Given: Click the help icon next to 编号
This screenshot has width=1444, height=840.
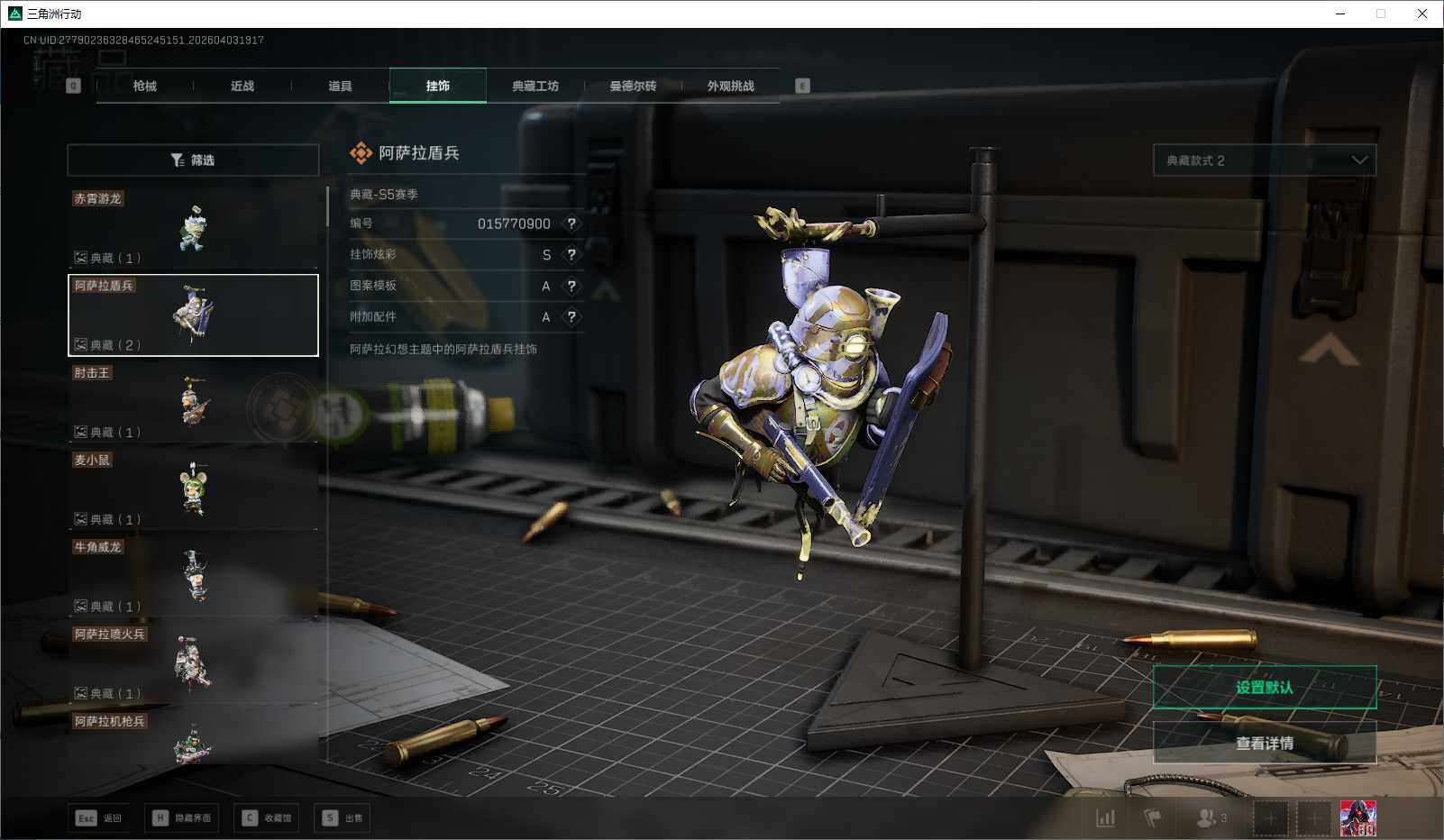Looking at the screenshot, I should 571,224.
